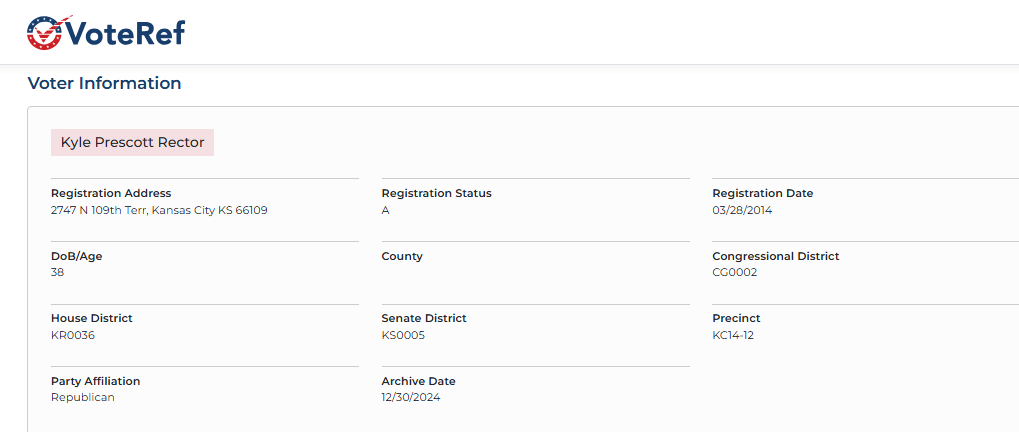Select the registration address 2747 N 109th Terr
Image resolution: width=1019 pixels, height=432 pixels.
click(x=159, y=210)
